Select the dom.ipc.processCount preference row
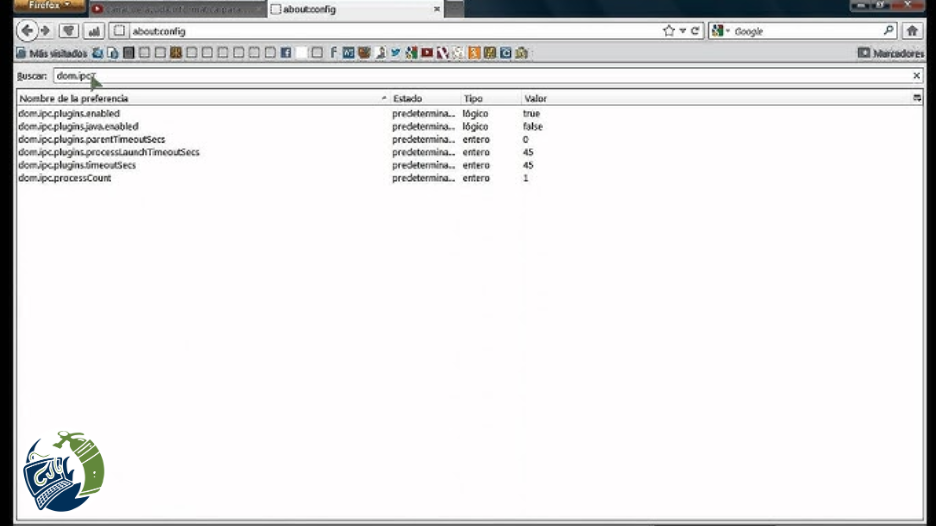 click(469, 178)
